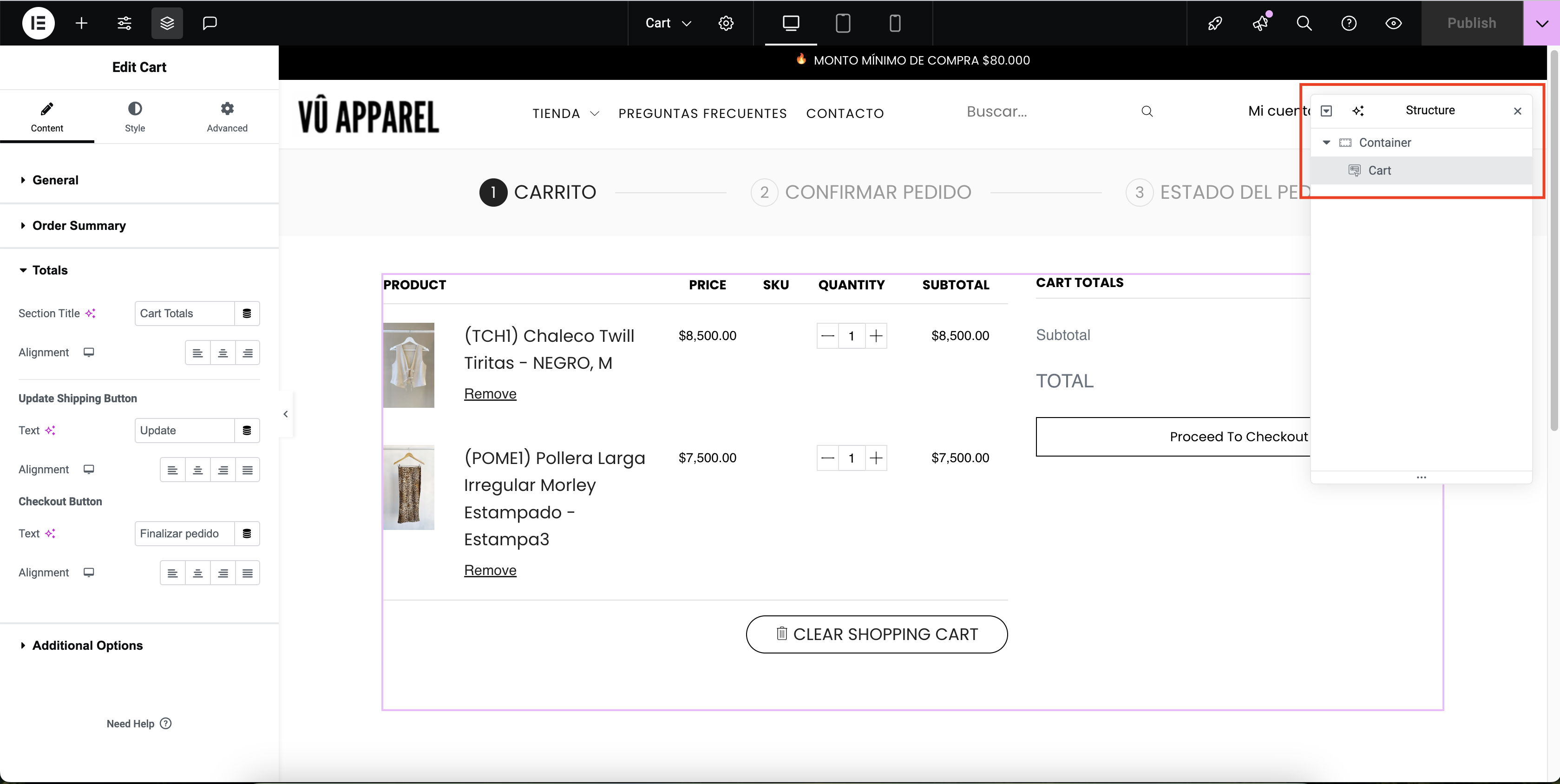Open dynamic tags for Finalizar pedido
This screenshot has height=784, width=1560.
(x=247, y=533)
